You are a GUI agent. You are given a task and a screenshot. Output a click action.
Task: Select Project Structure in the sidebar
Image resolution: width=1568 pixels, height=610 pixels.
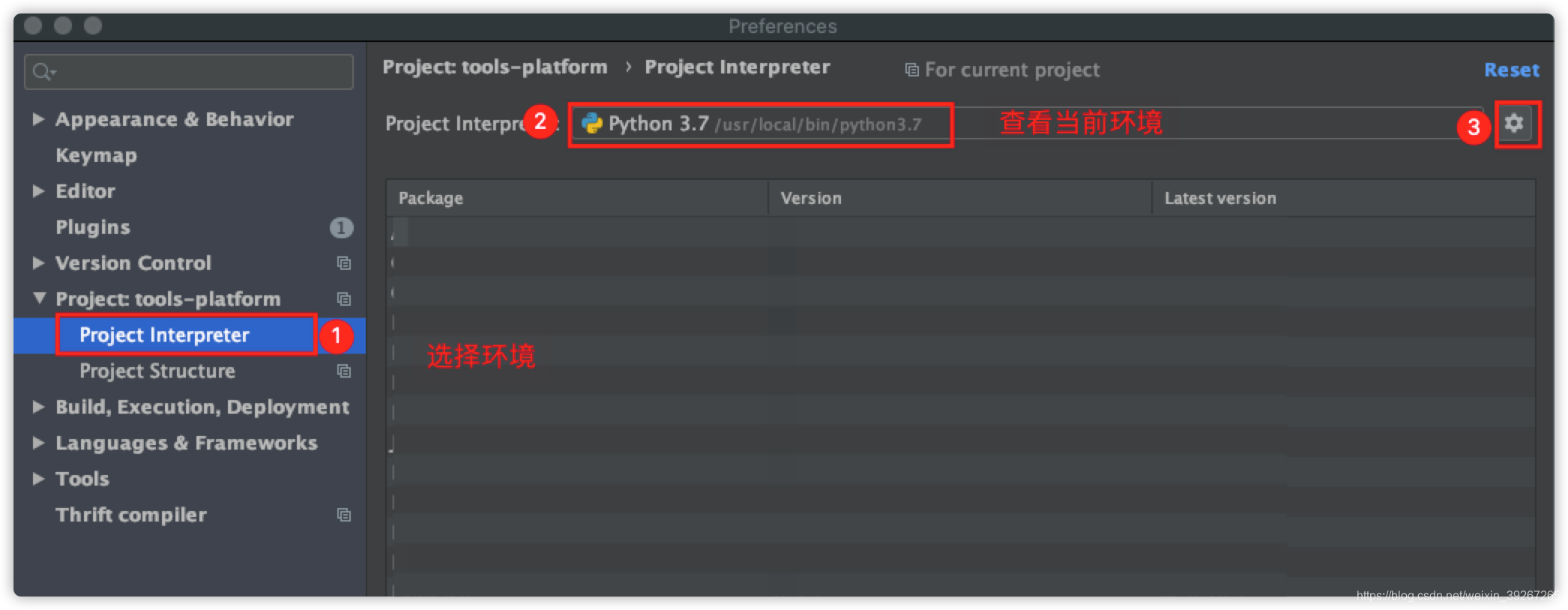[157, 371]
